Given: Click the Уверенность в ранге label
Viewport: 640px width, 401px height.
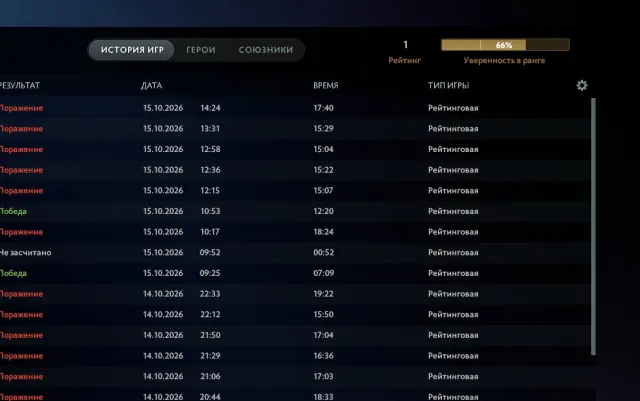Looking at the screenshot, I should 504,60.
